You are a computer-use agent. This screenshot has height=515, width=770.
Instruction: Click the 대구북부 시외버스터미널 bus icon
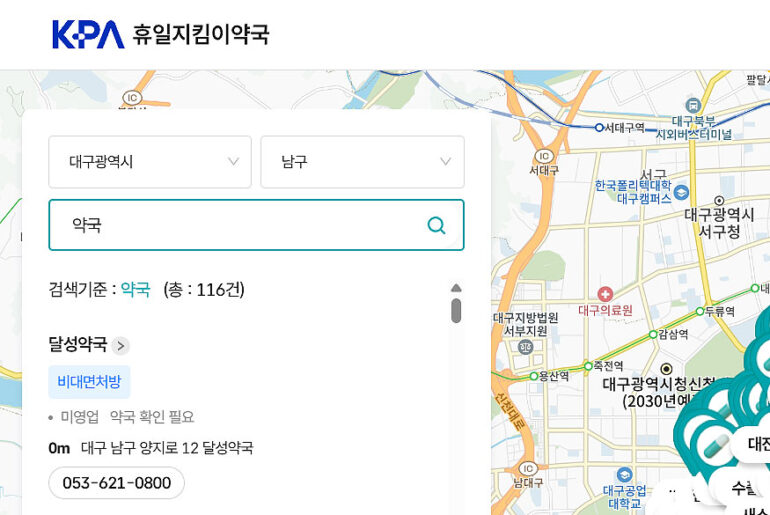coord(693,104)
